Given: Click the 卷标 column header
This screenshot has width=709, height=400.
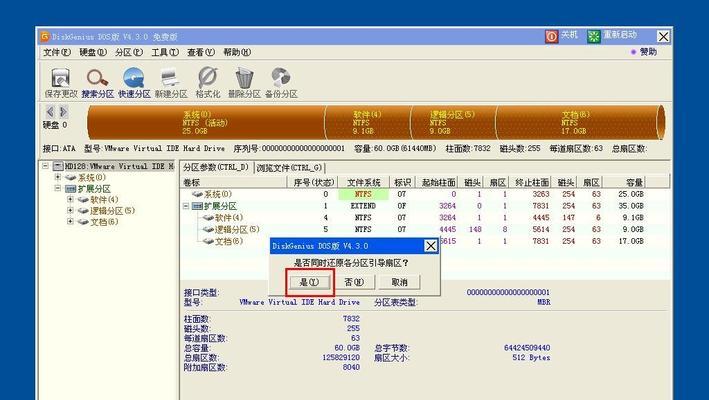Looking at the screenshot, I should click(234, 182).
